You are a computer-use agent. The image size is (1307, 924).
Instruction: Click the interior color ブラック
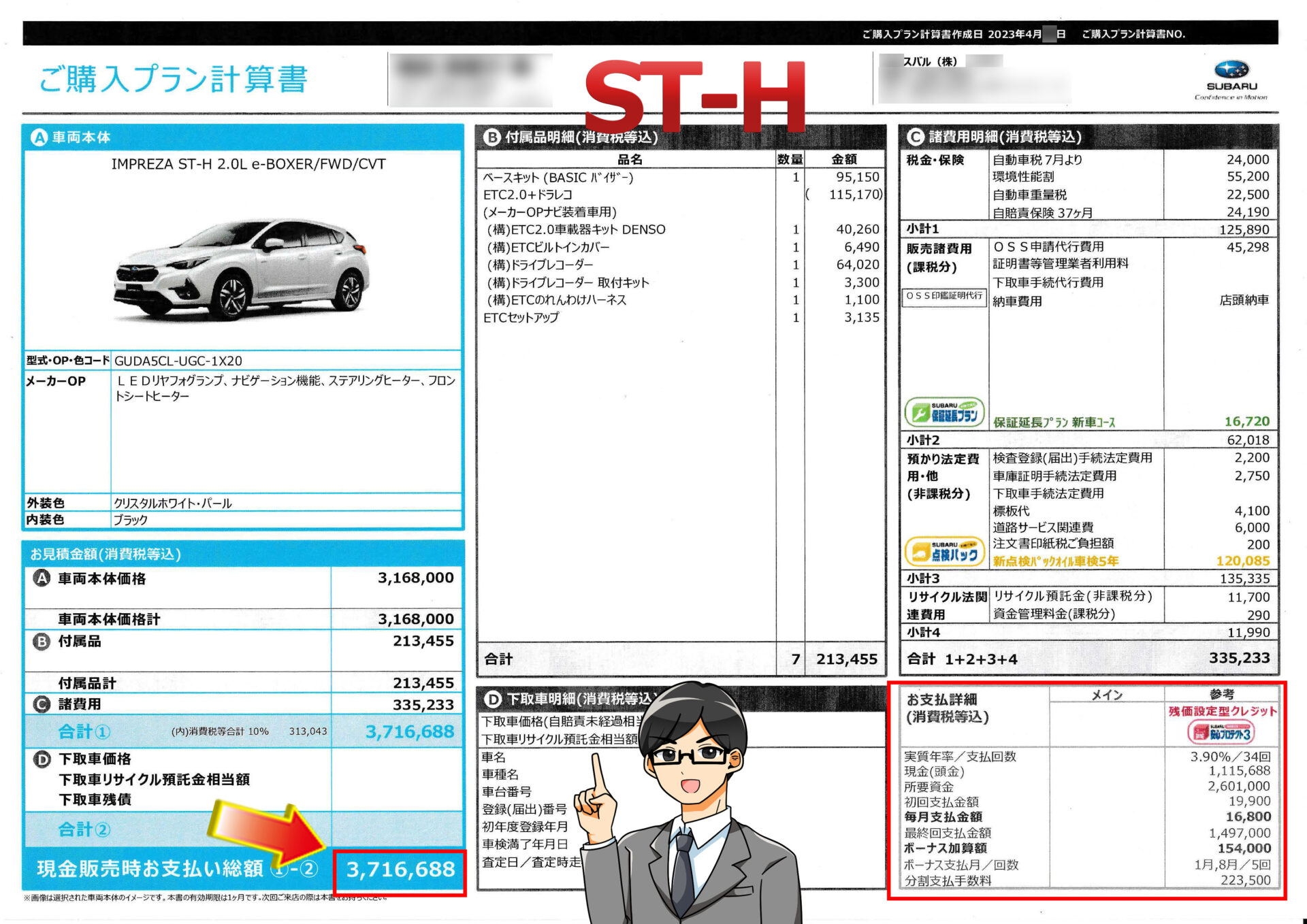[130, 520]
